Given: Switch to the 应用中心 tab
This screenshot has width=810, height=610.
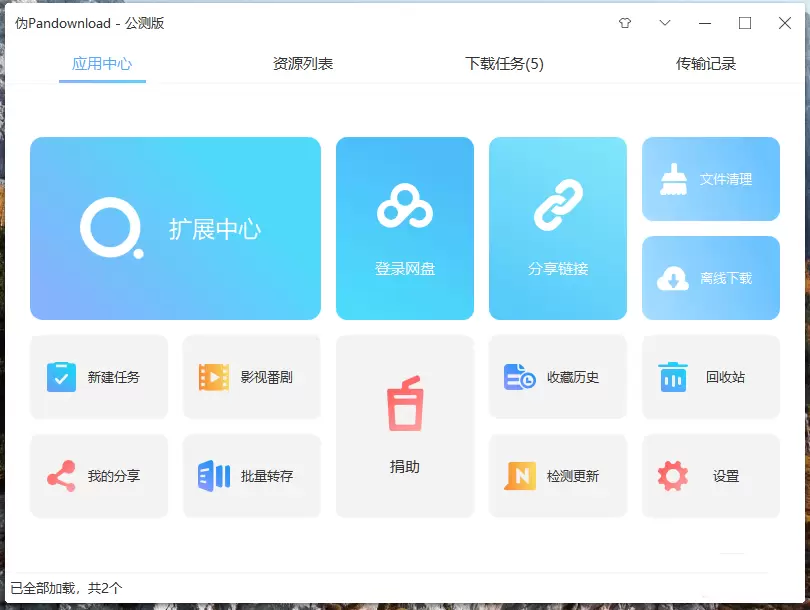Looking at the screenshot, I should coord(102,64).
